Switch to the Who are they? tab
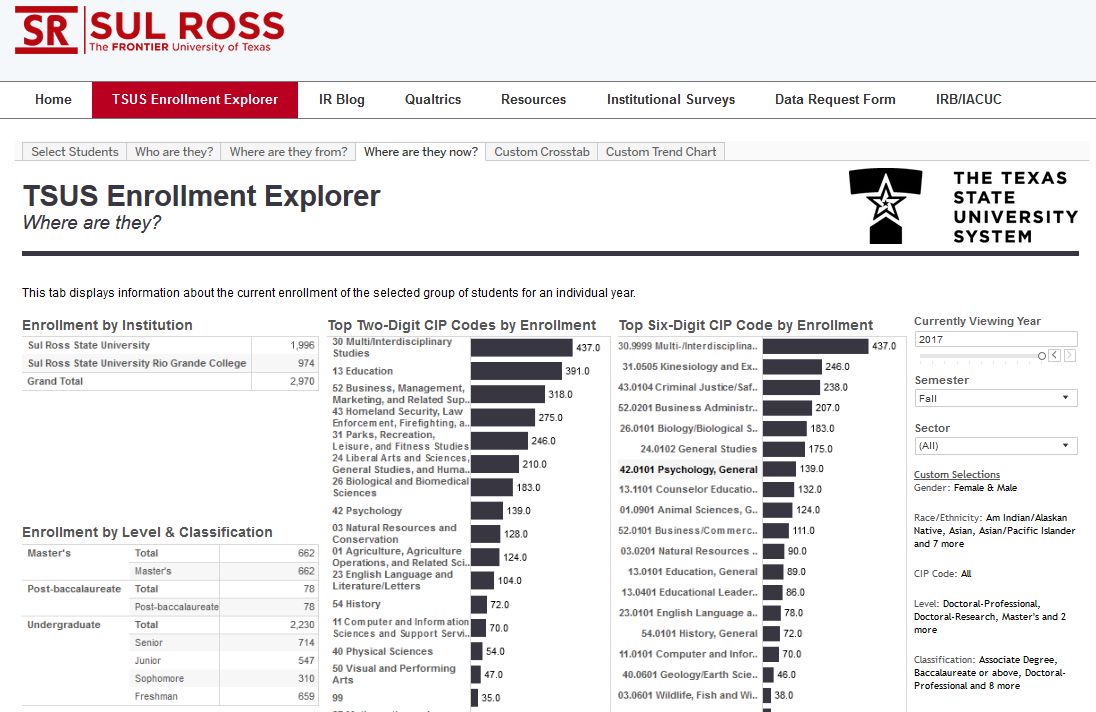 tap(174, 152)
